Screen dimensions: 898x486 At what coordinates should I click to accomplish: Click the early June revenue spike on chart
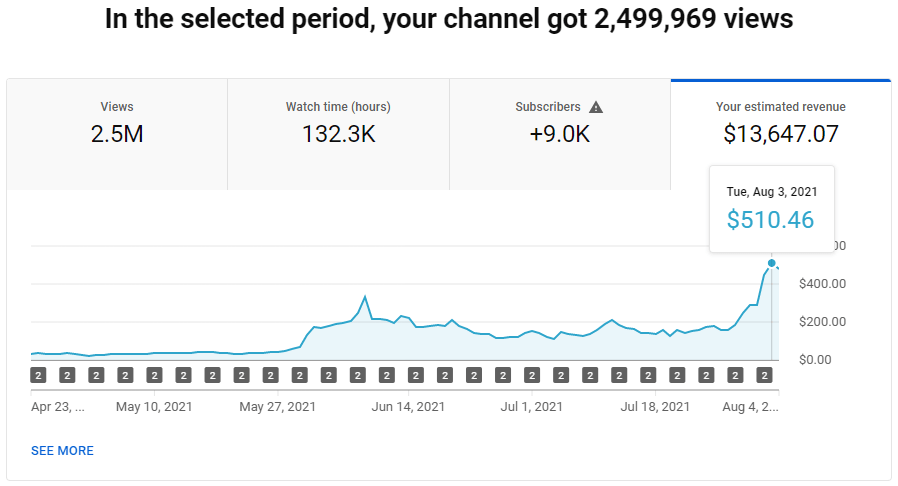365,297
